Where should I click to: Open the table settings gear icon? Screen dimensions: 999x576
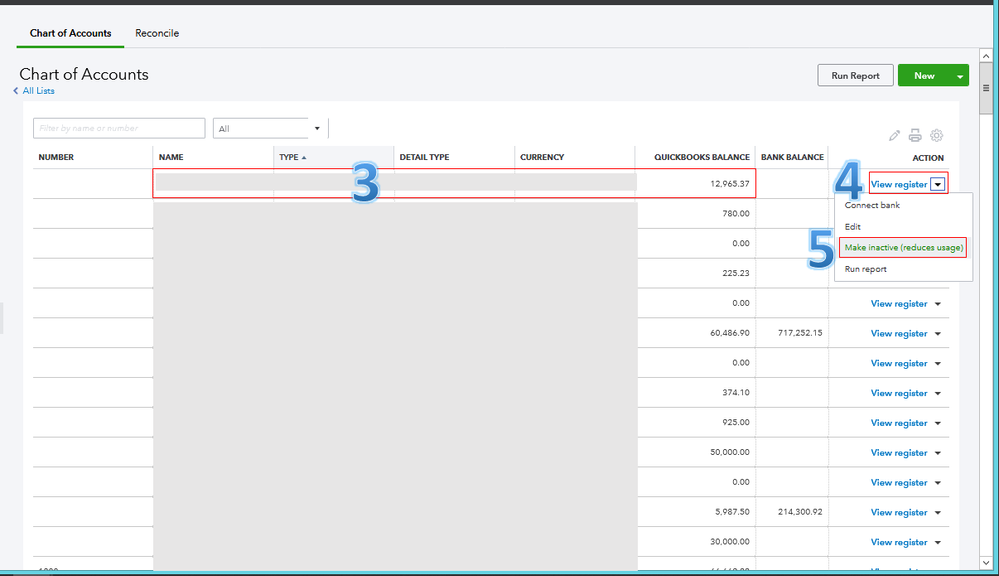(936, 135)
